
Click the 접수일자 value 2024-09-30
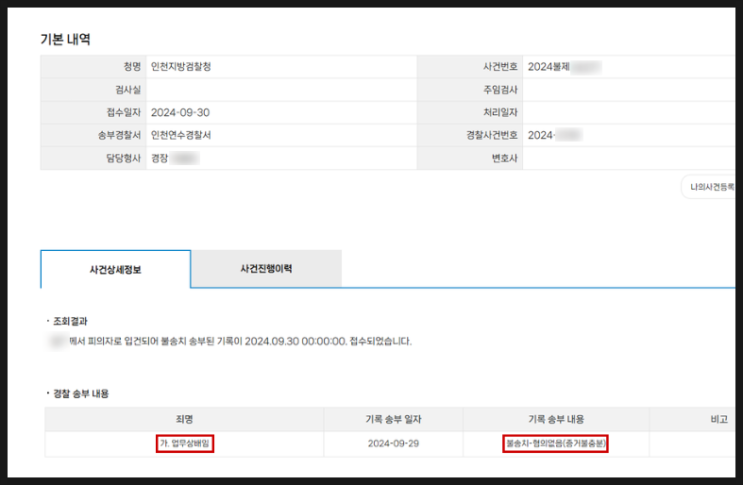[x=180, y=112]
